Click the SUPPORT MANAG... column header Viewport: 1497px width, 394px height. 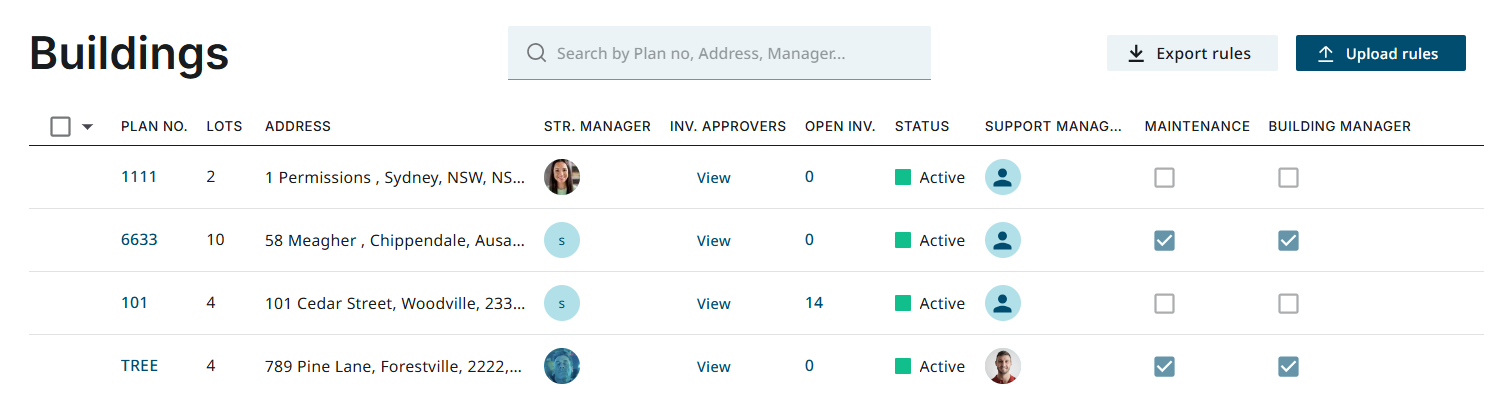pos(1054,126)
